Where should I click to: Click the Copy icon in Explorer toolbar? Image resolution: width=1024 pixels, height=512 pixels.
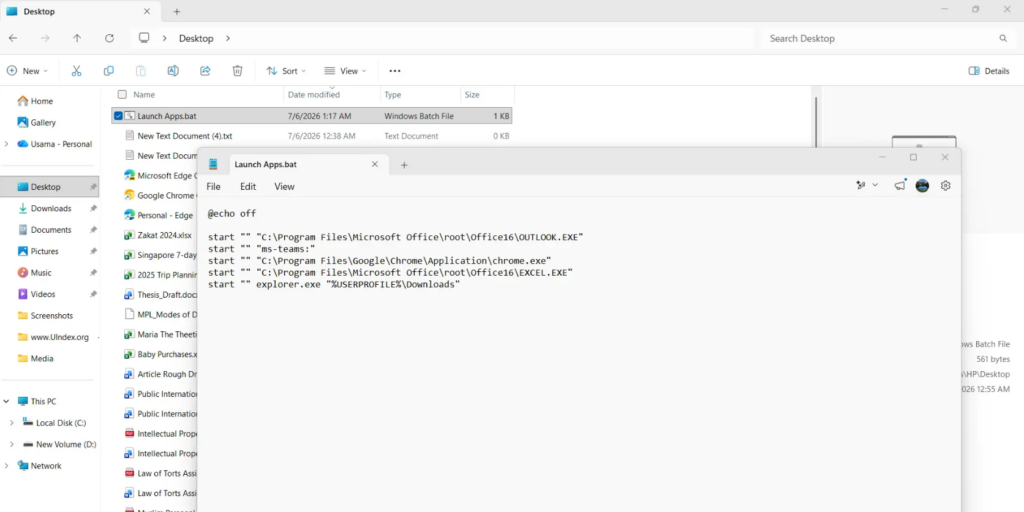108,71
